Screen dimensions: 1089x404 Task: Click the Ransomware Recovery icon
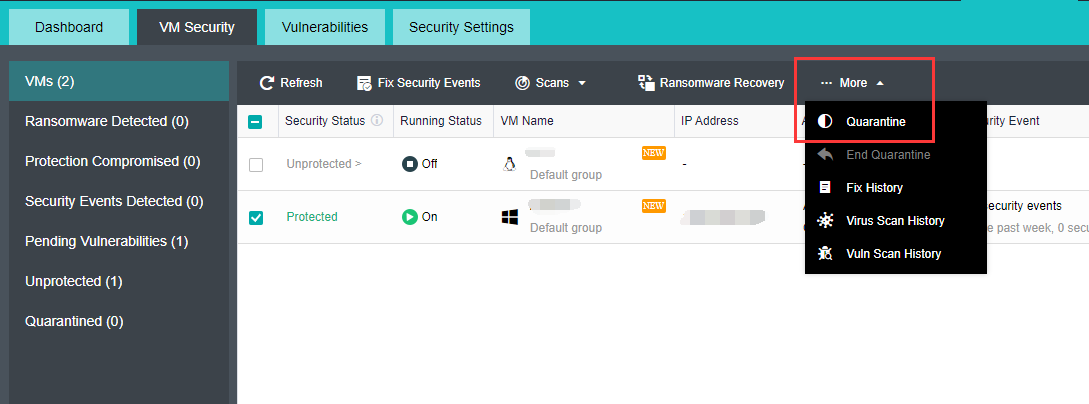(x=646, y=83)
